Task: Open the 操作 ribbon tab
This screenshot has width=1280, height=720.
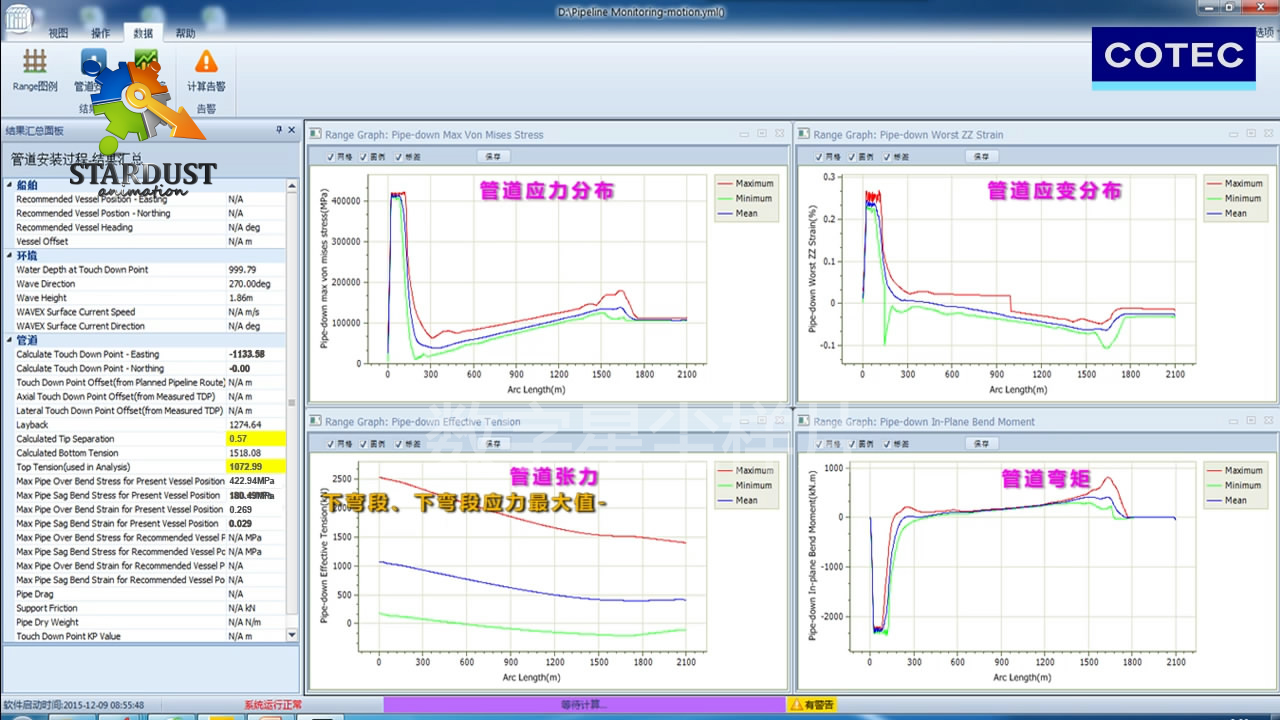Action: [100, 33]
